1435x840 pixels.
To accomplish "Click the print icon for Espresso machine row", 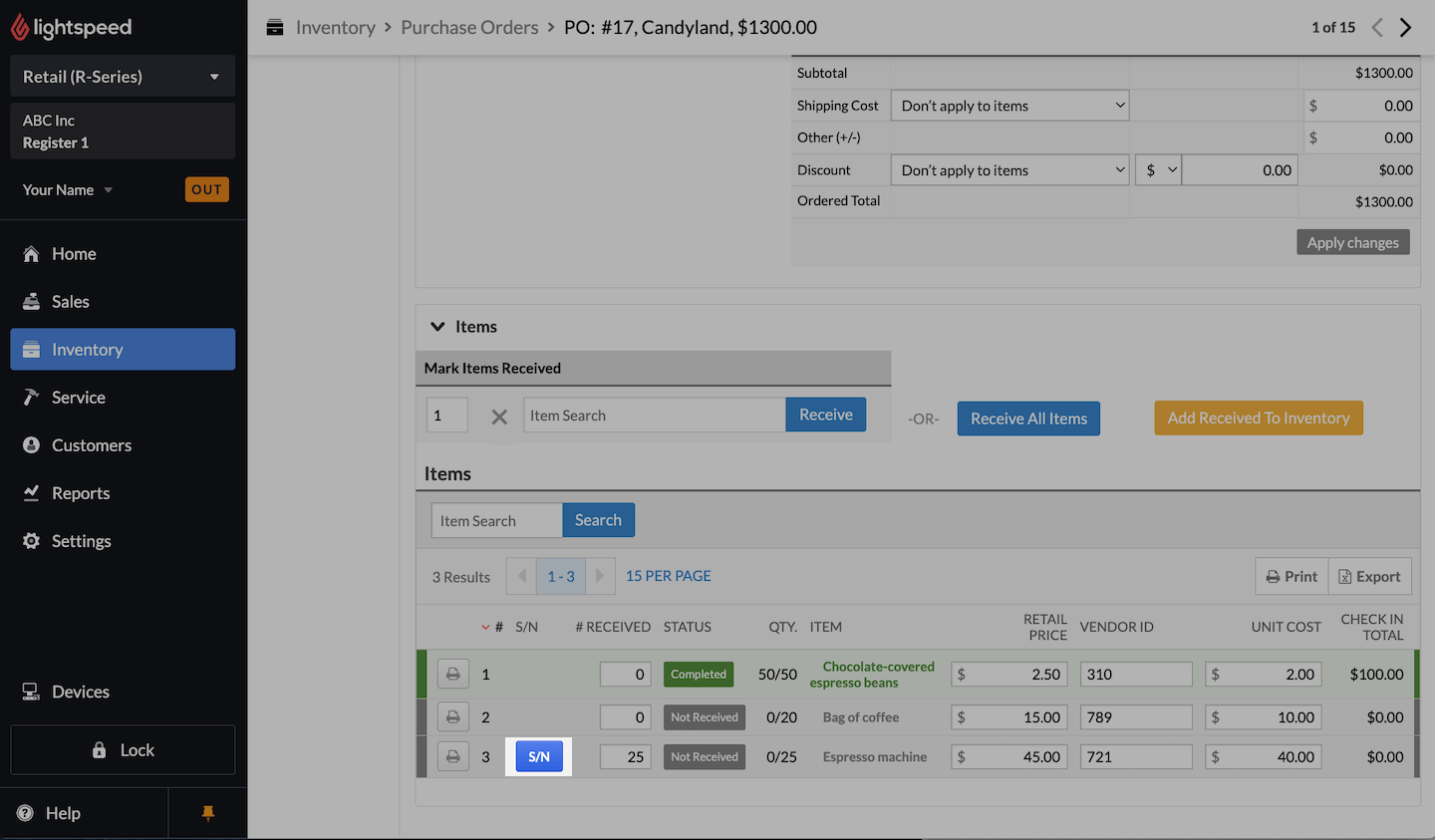I will (x=452, y=757).
